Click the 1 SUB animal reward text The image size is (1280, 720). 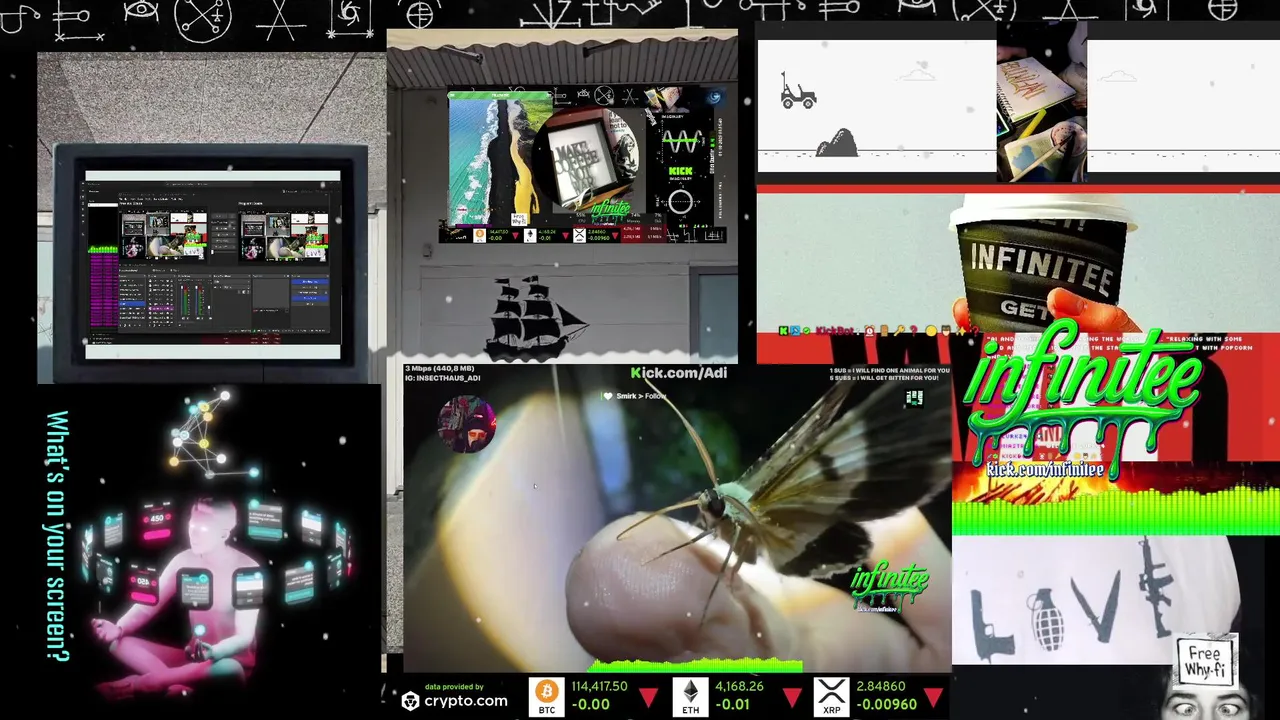click(889, 370)
